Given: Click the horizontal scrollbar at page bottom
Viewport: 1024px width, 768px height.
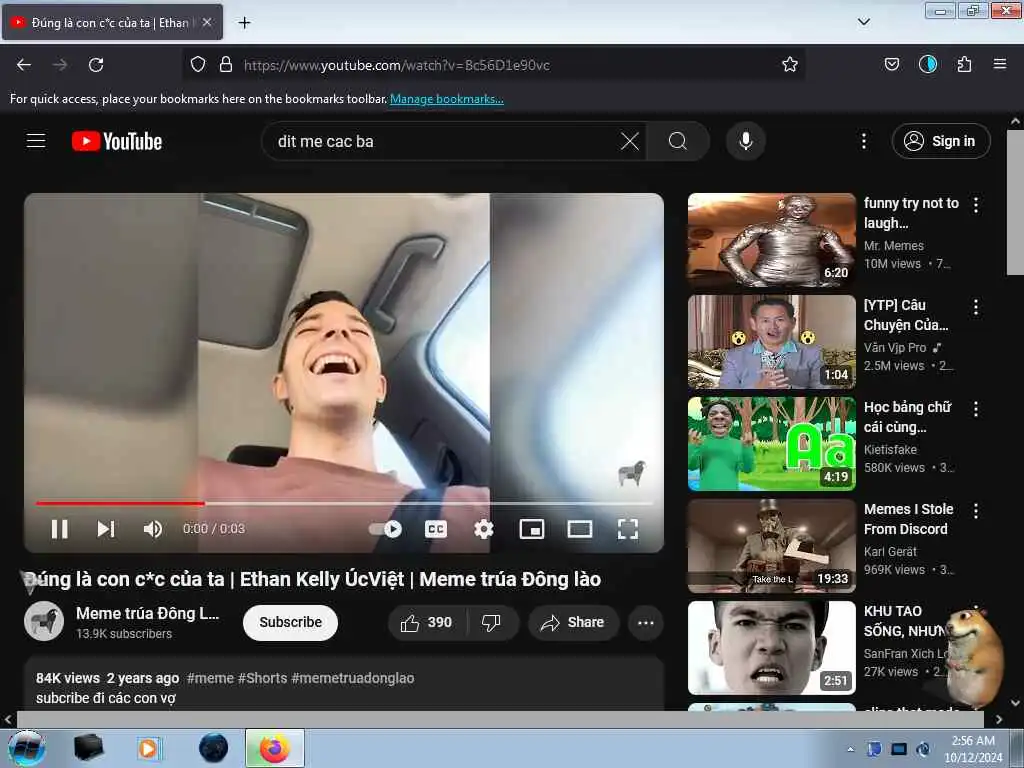Looking at the screenshot, I should pyautogui.click(x=500, y=719).
